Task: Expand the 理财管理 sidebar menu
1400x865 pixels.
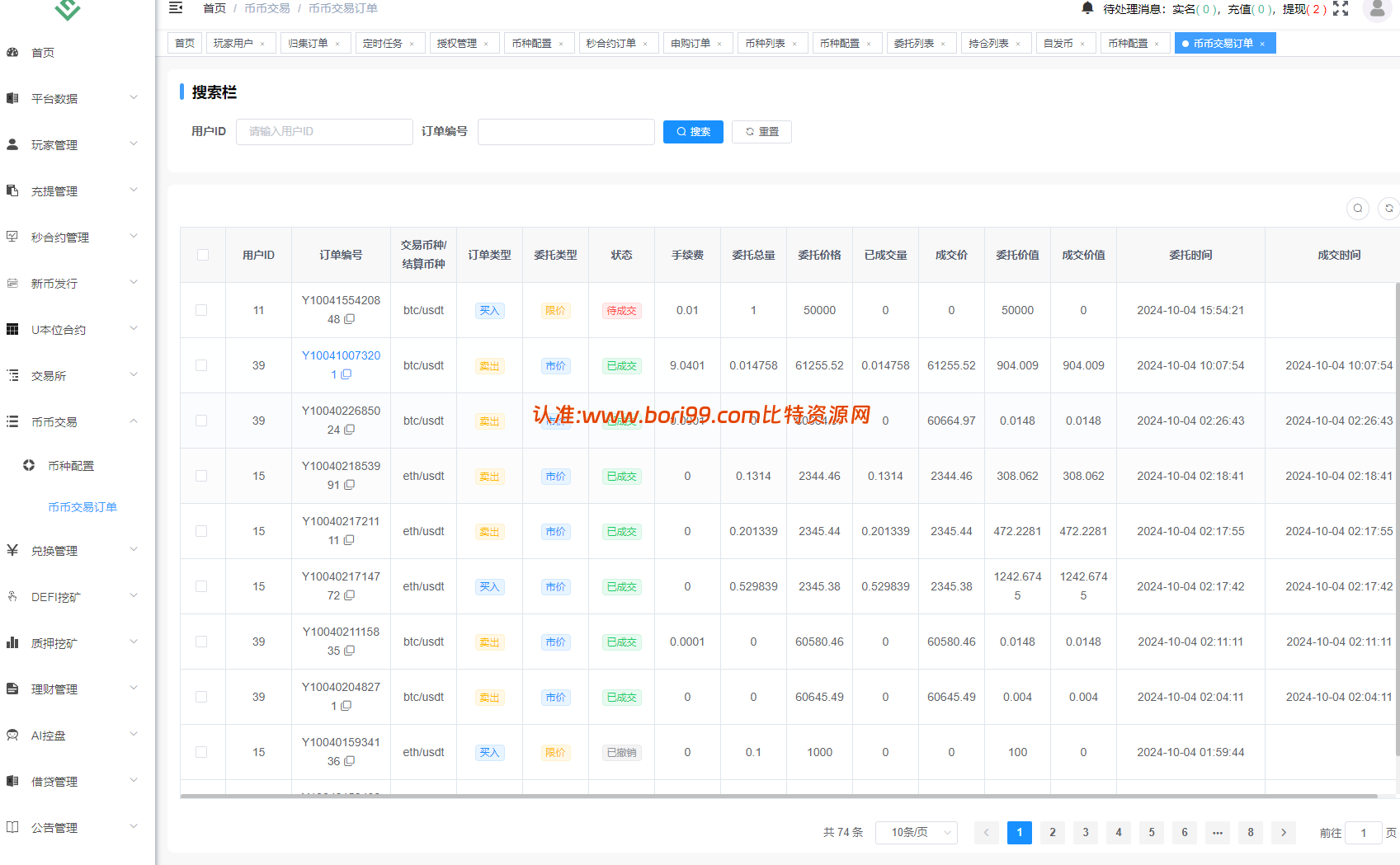Action: [78, 689]
